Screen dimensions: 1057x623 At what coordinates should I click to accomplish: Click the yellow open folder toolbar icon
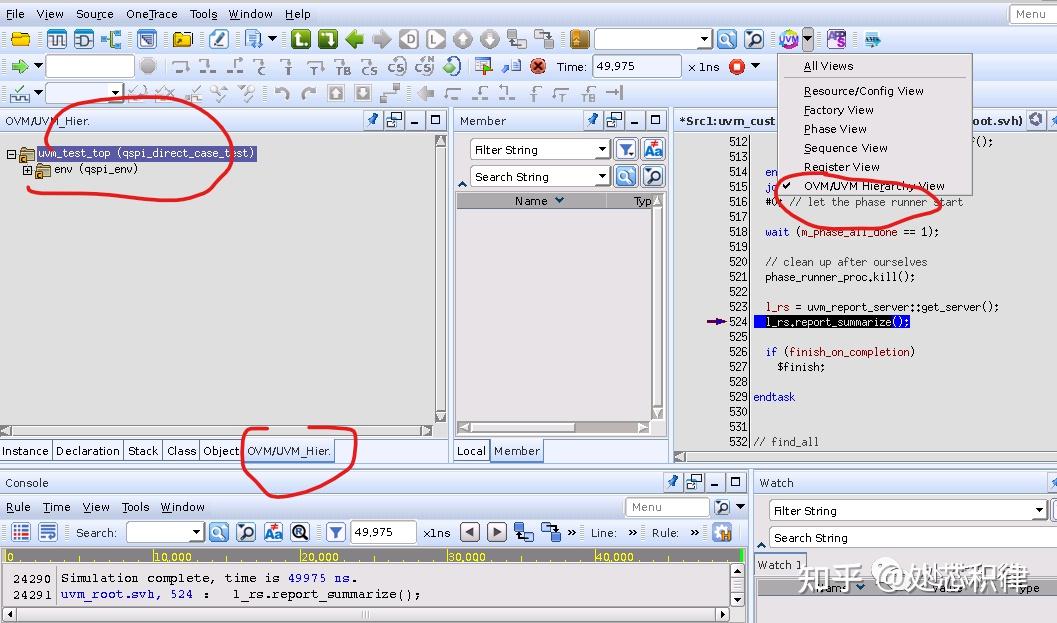(20, 40)
